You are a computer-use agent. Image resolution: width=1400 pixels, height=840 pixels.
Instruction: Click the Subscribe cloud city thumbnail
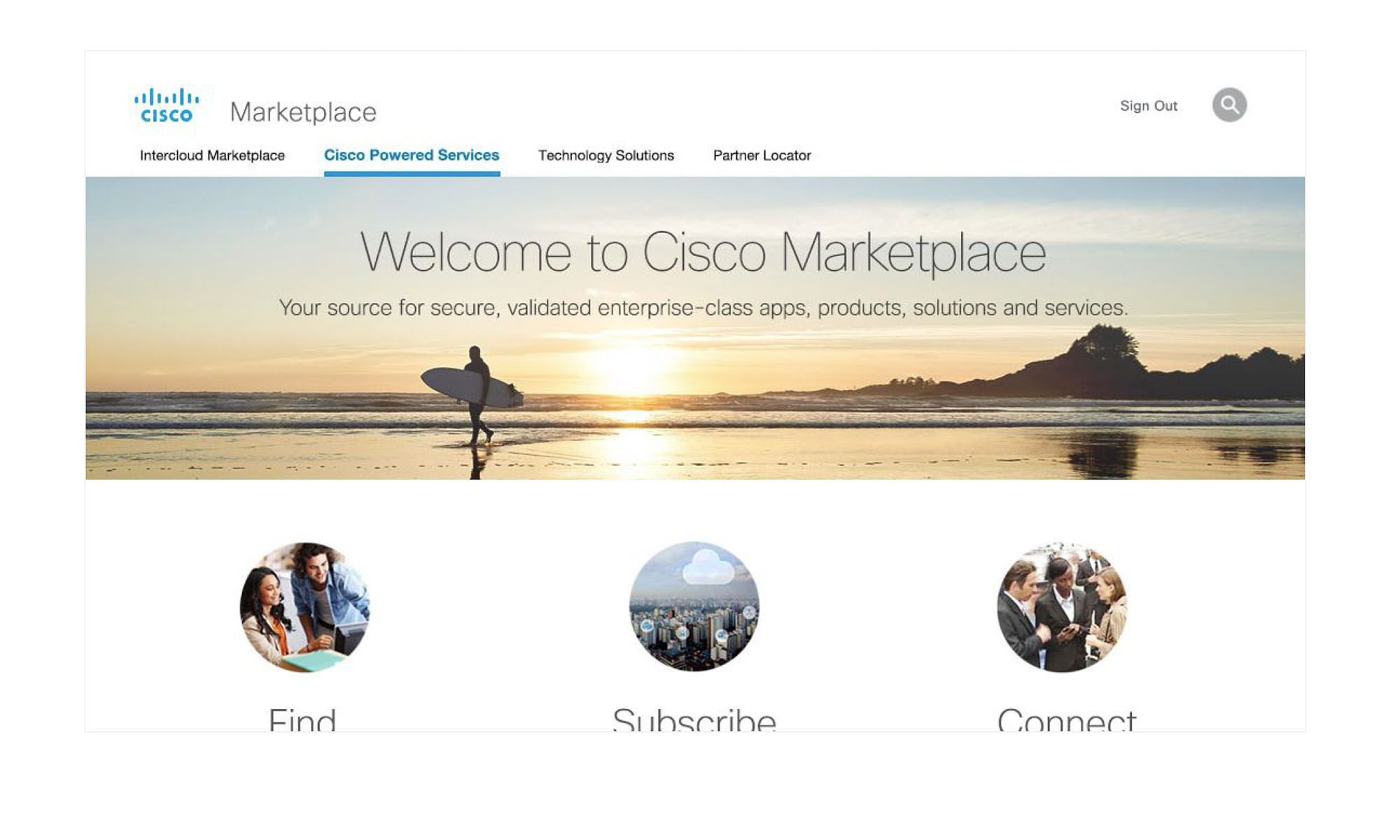tap(694, 606)
